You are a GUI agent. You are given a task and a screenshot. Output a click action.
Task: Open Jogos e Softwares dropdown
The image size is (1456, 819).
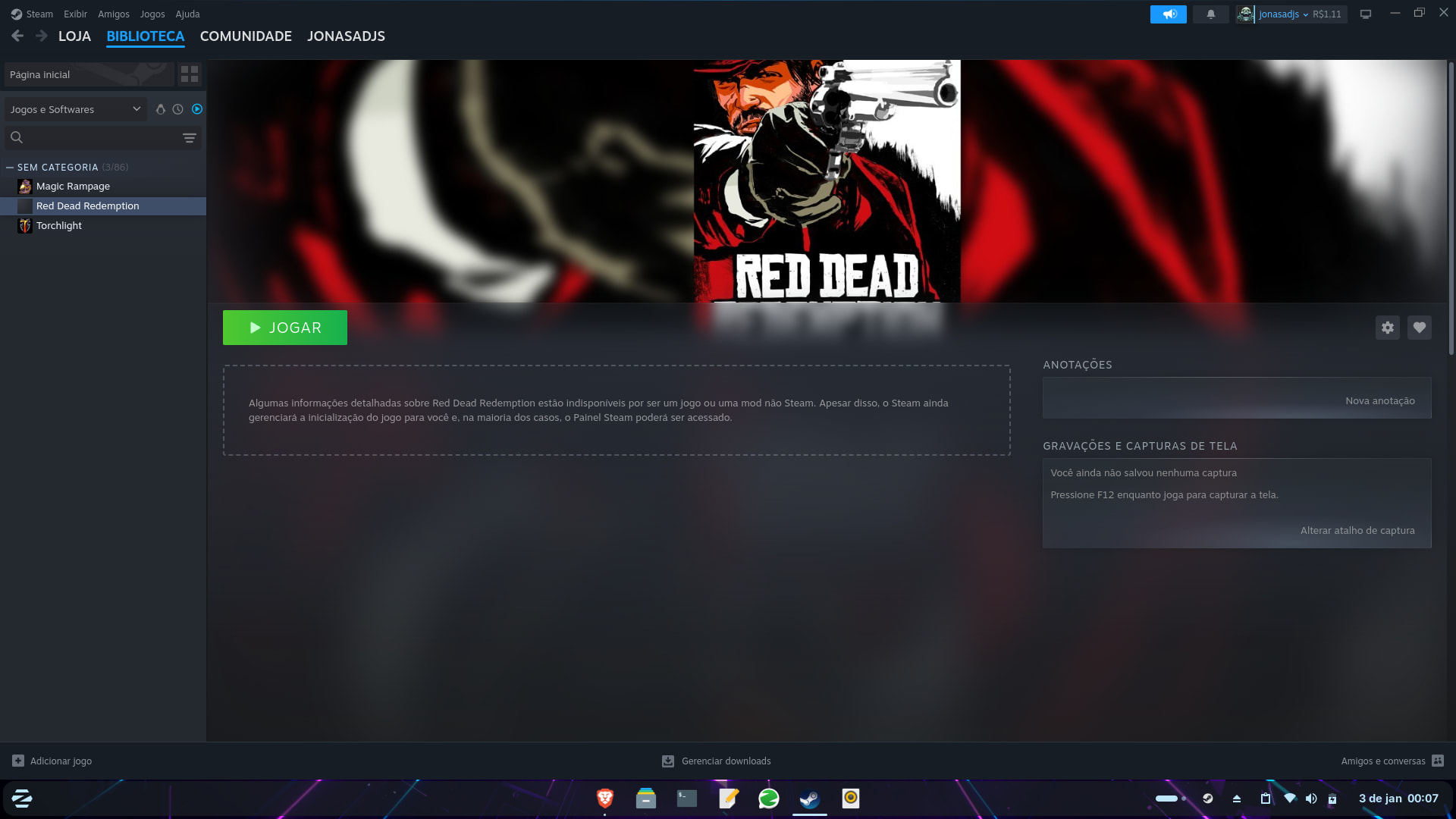click(x=75, y=109)
